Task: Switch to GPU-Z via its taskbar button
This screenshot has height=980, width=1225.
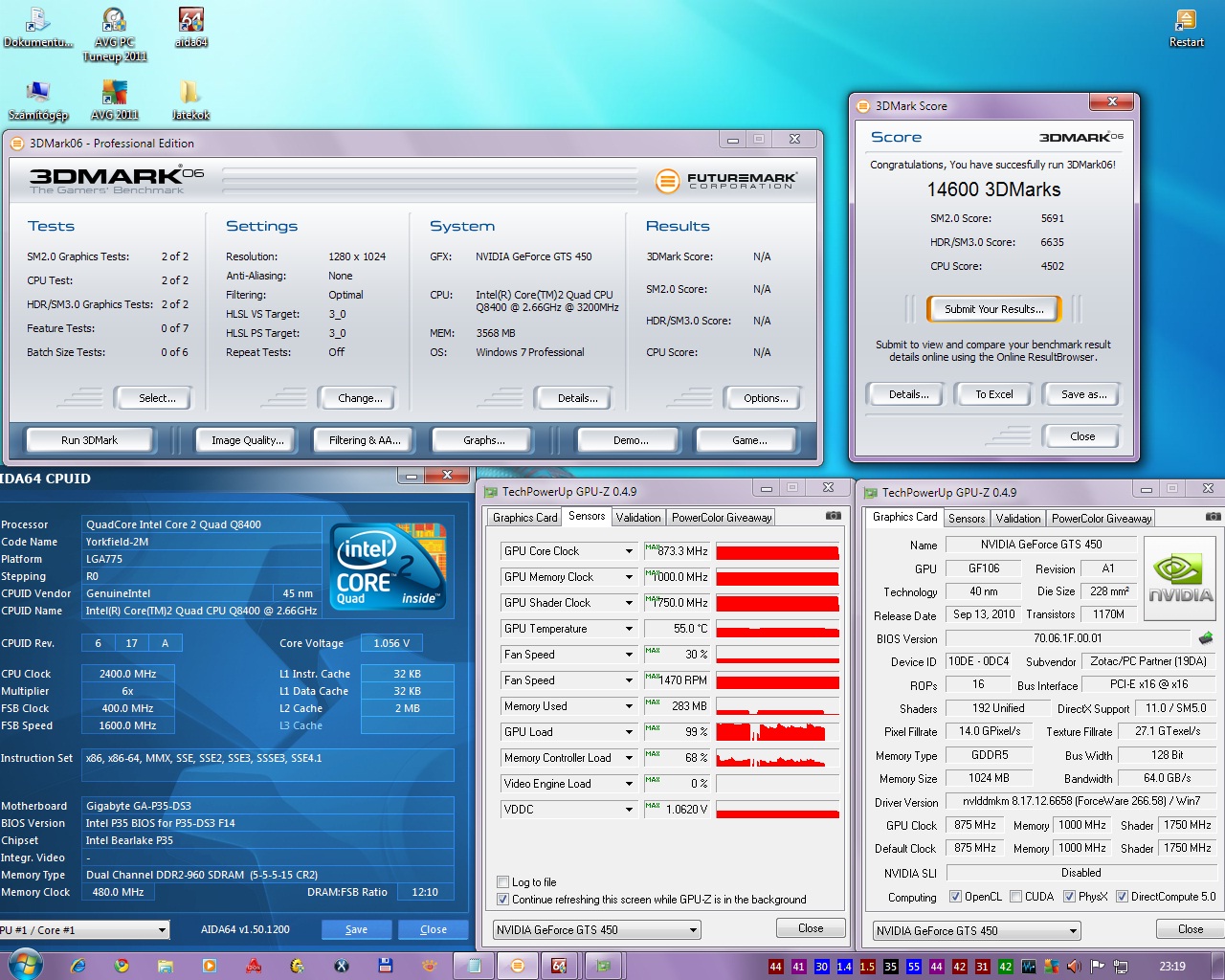Action: [x=604, y=966]
